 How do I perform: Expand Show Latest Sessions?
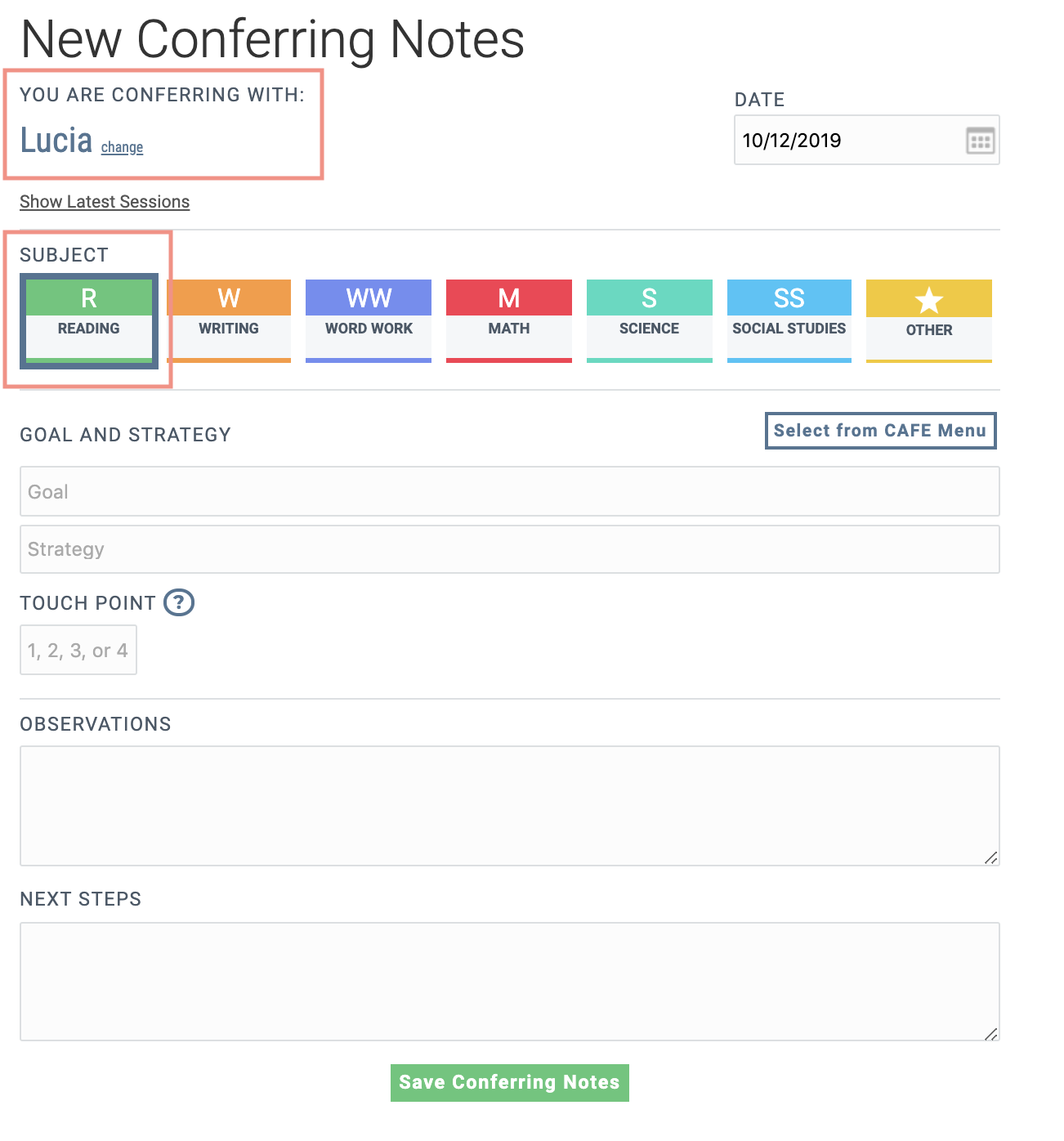tap(104, 201)
